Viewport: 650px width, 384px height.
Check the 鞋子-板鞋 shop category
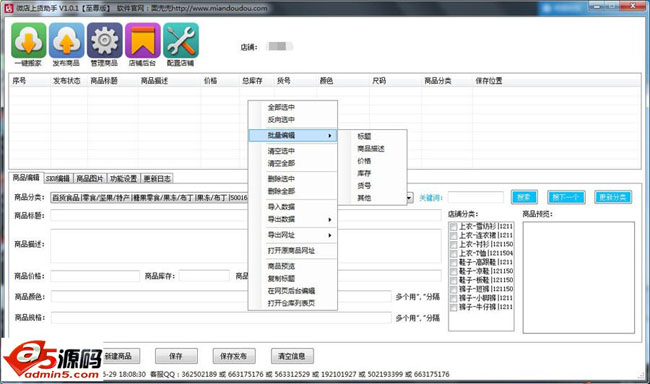pyautogui.click(x=454, y=281)
